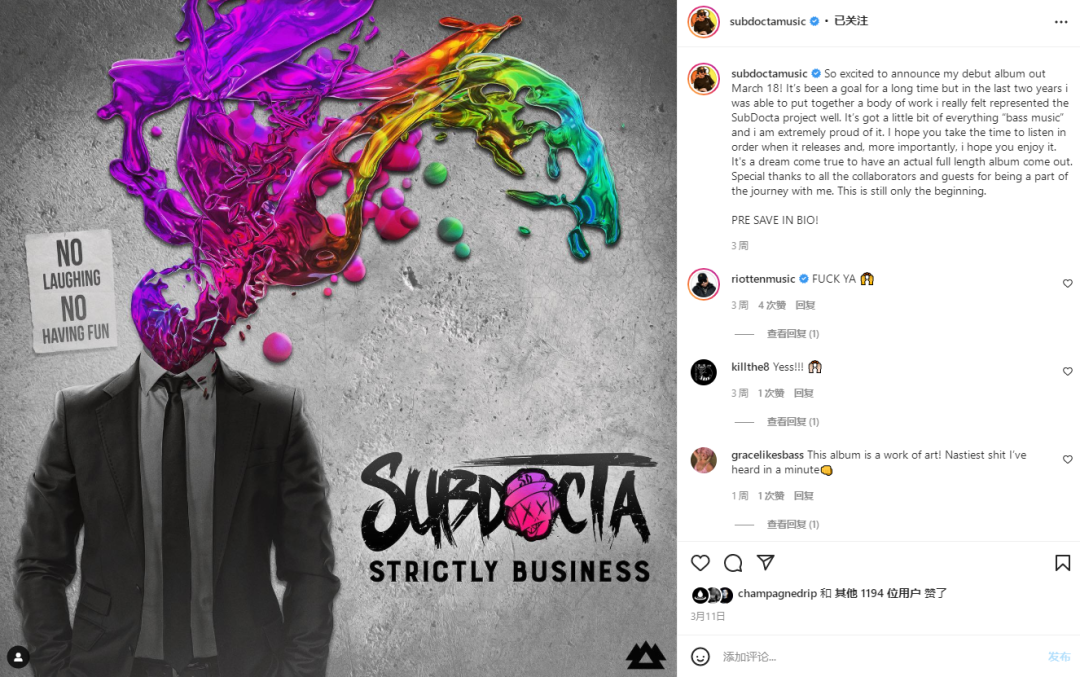Expand replies under riottenmusic's comment
The image size is (1080, 677).
click(x=793, y=333)
